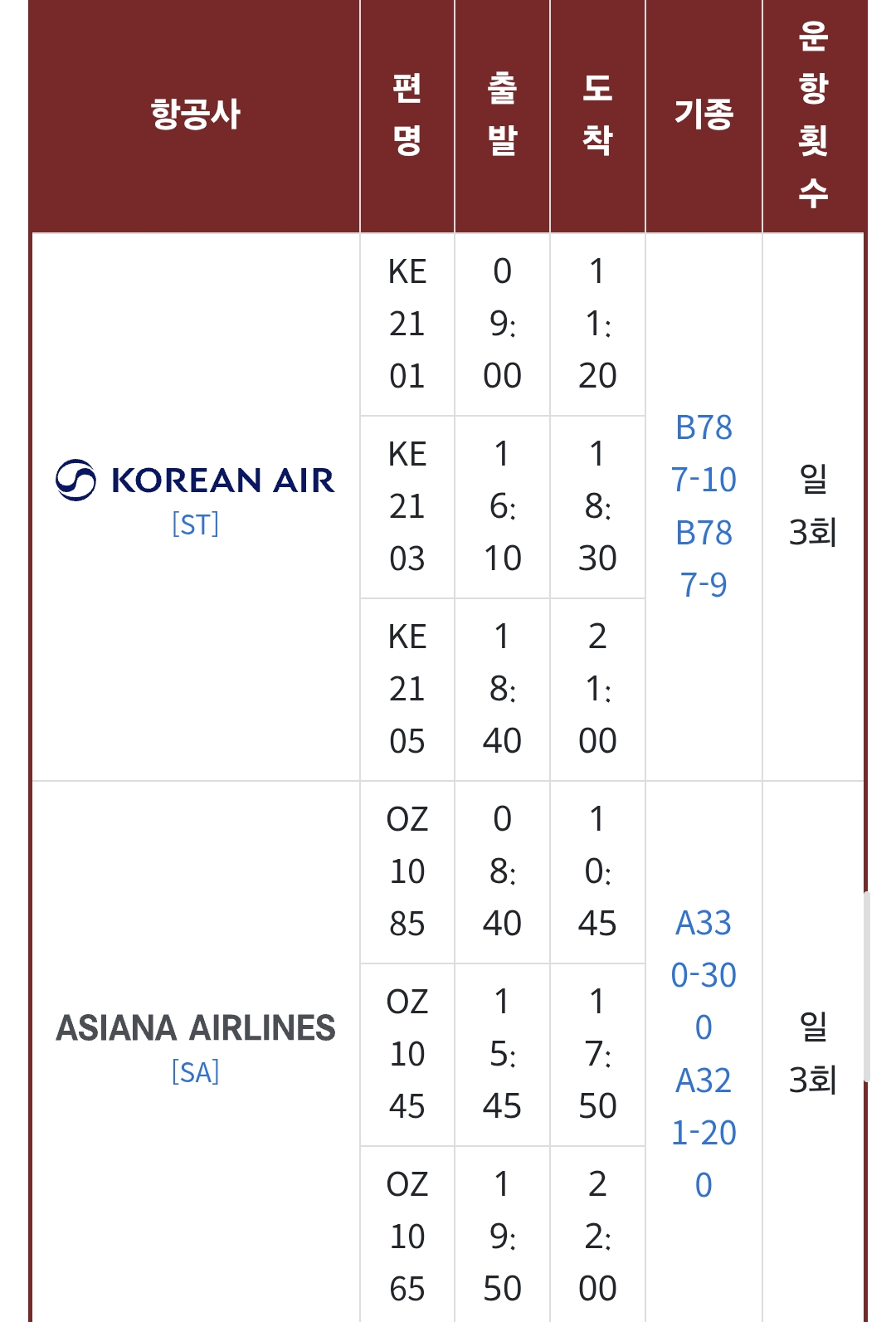Click flight number OZ 1065 cell
Image resolution: width=896 pixels, height=1322 pixels.
tap(407, 1235)
